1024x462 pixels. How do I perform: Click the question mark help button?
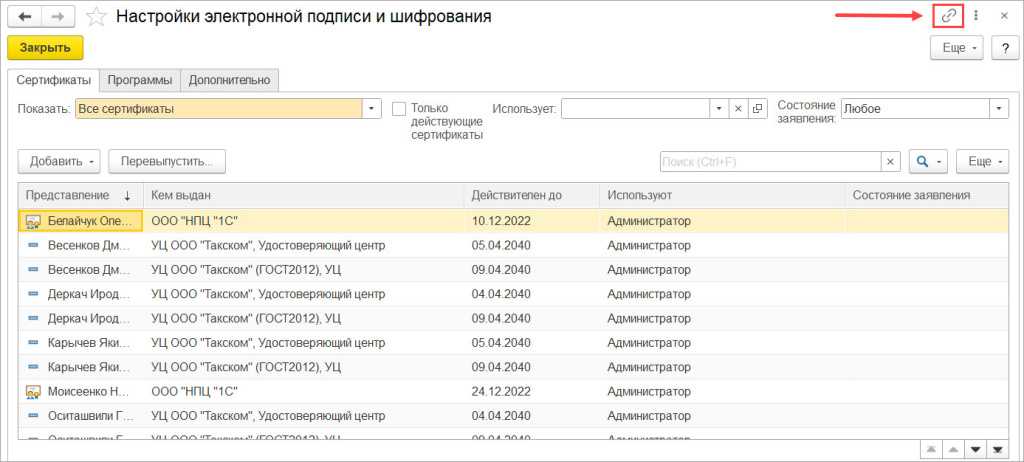point(1004,48)
